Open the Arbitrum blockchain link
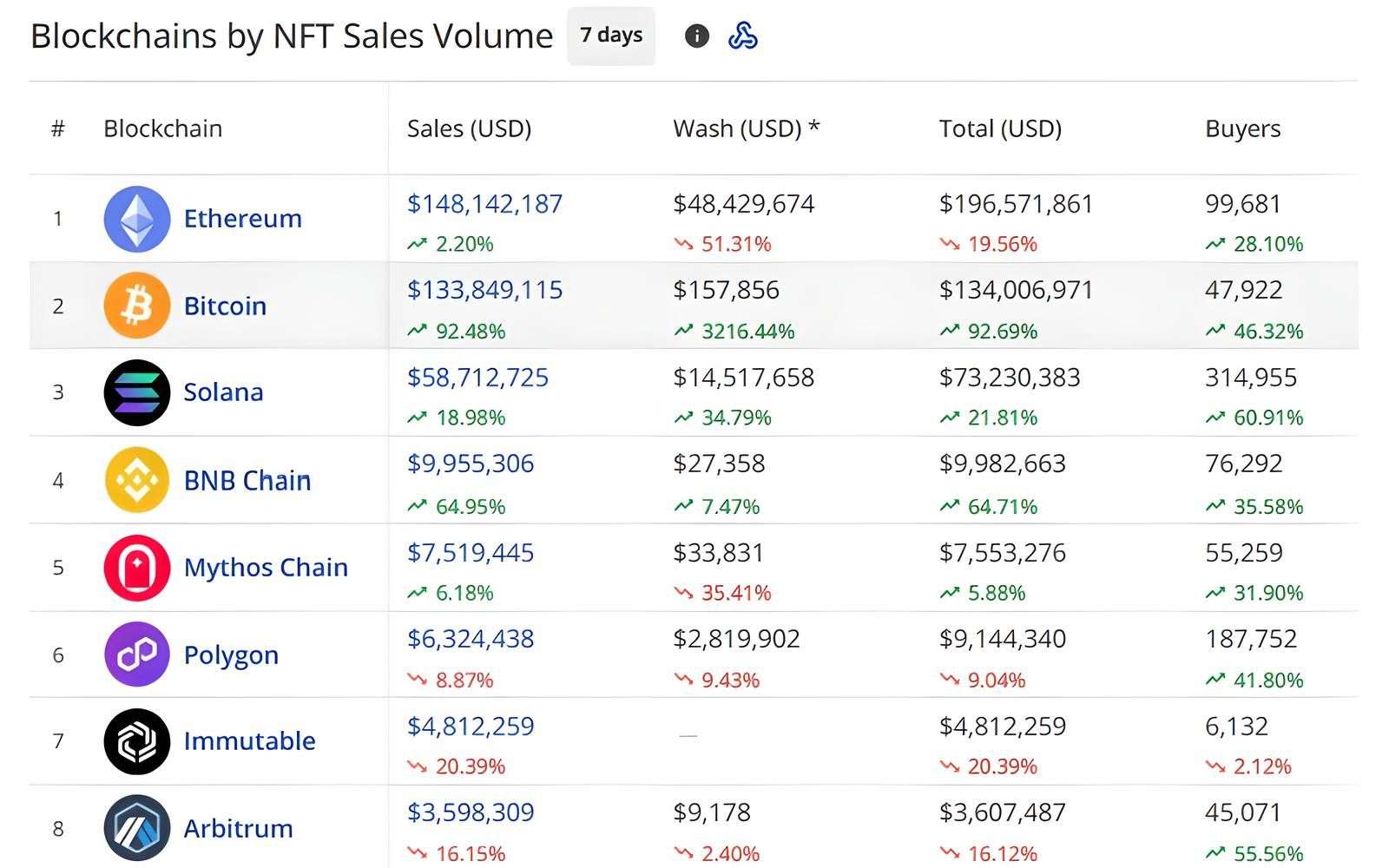The width and height of the screenshot is (1389, 868). (239, 828)
